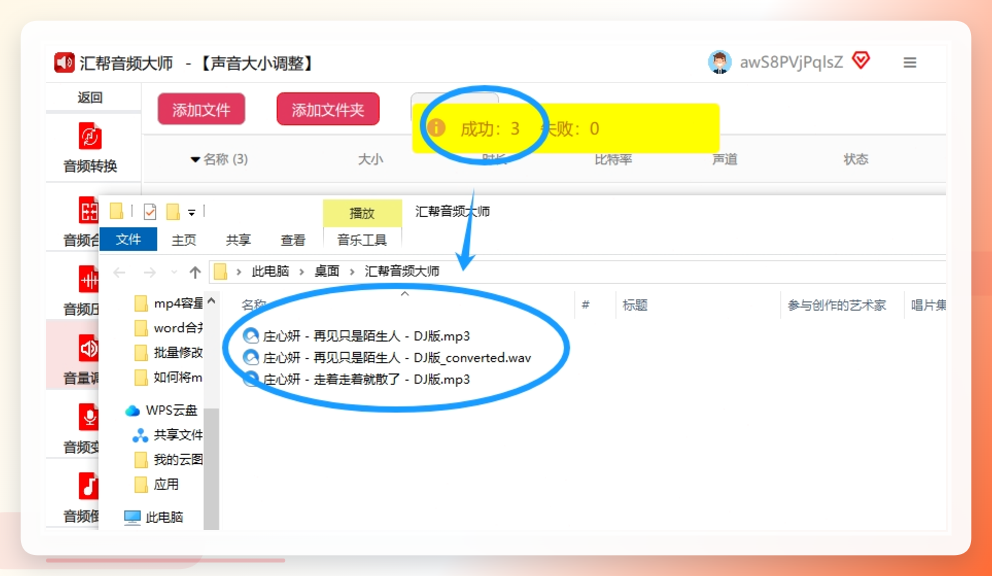Click icon of 再见只是陌生人 DJ版.mp3 file
The height and width of the screenshot is (576, 992).
(x=251, y=336)
